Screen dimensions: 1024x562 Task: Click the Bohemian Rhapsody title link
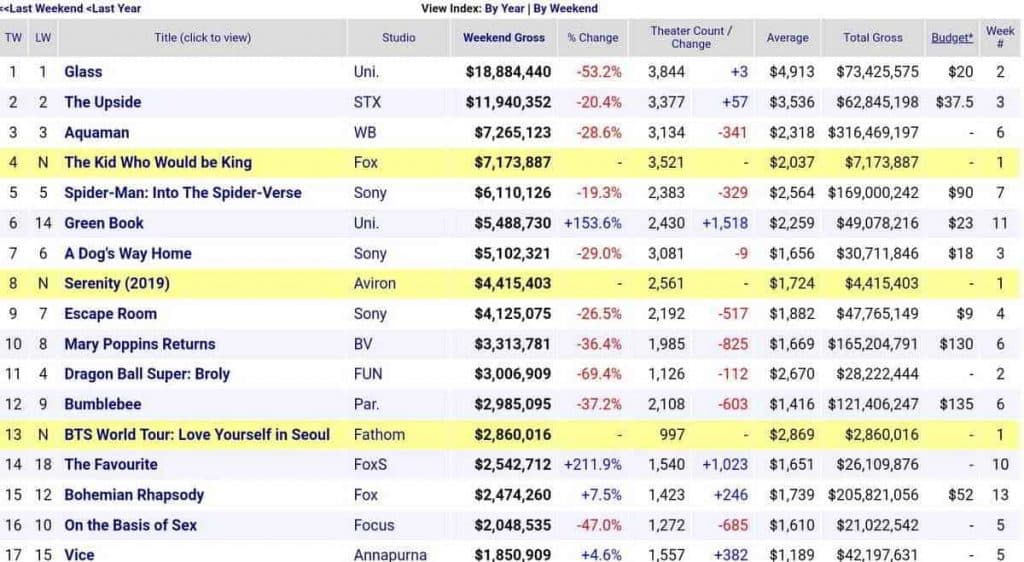pos(133,495)
